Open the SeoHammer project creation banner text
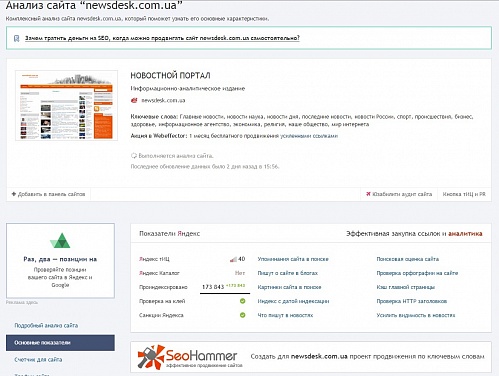499x376 pixels. coord(367,357)
